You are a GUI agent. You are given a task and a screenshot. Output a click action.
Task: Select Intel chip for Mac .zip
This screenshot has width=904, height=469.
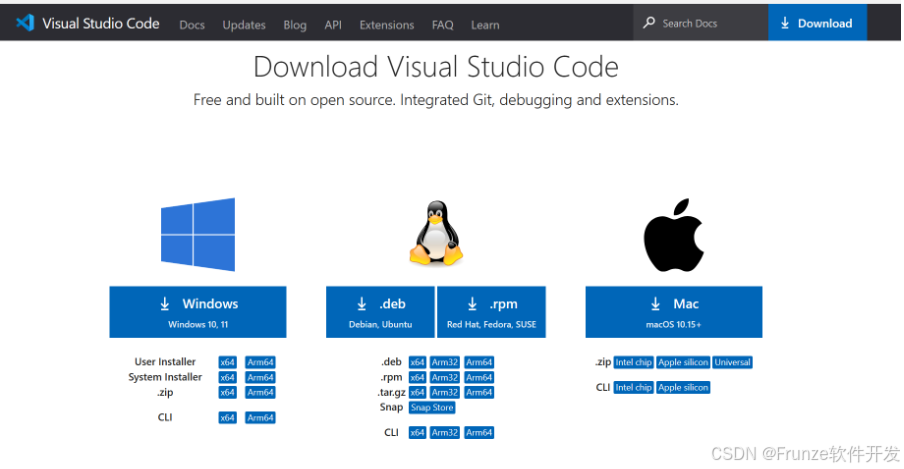(633, 362)
